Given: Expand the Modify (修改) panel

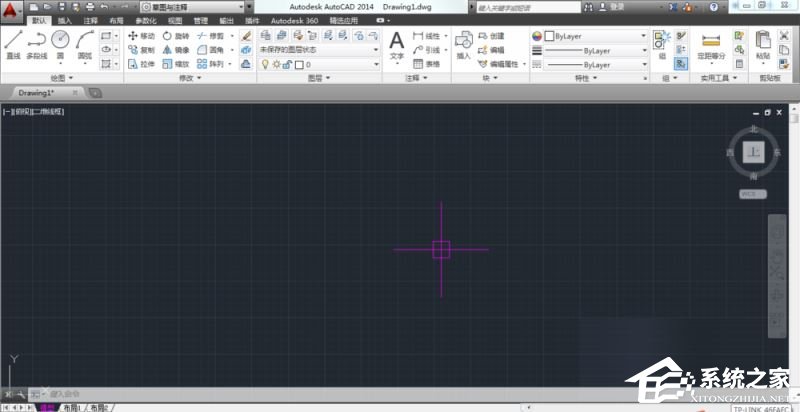Looking at the screenshot, I should (190, 78).
